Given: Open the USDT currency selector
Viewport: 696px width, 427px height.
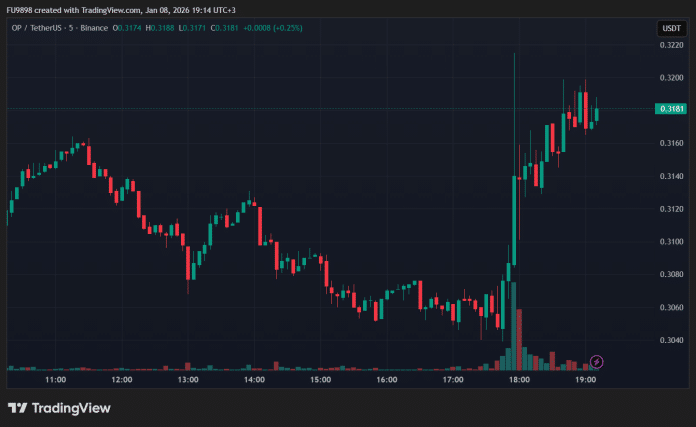Looking at the screenshot, I should click(671, 28).
